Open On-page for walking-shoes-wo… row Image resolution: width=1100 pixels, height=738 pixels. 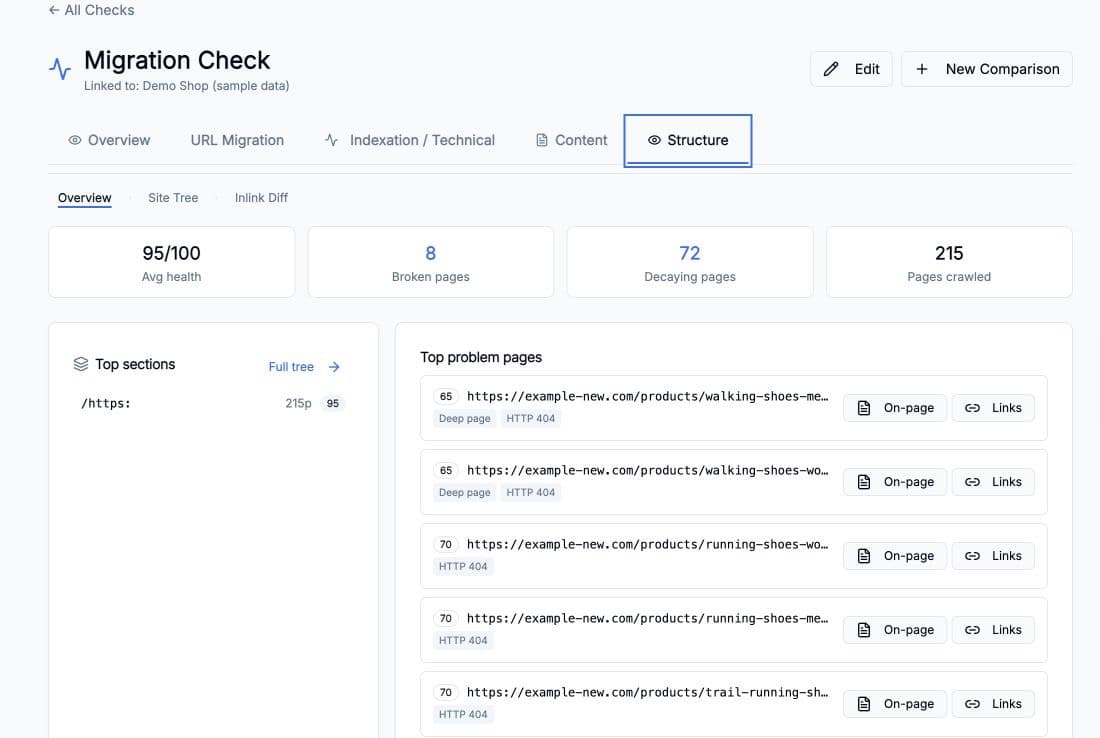(894, 482)
